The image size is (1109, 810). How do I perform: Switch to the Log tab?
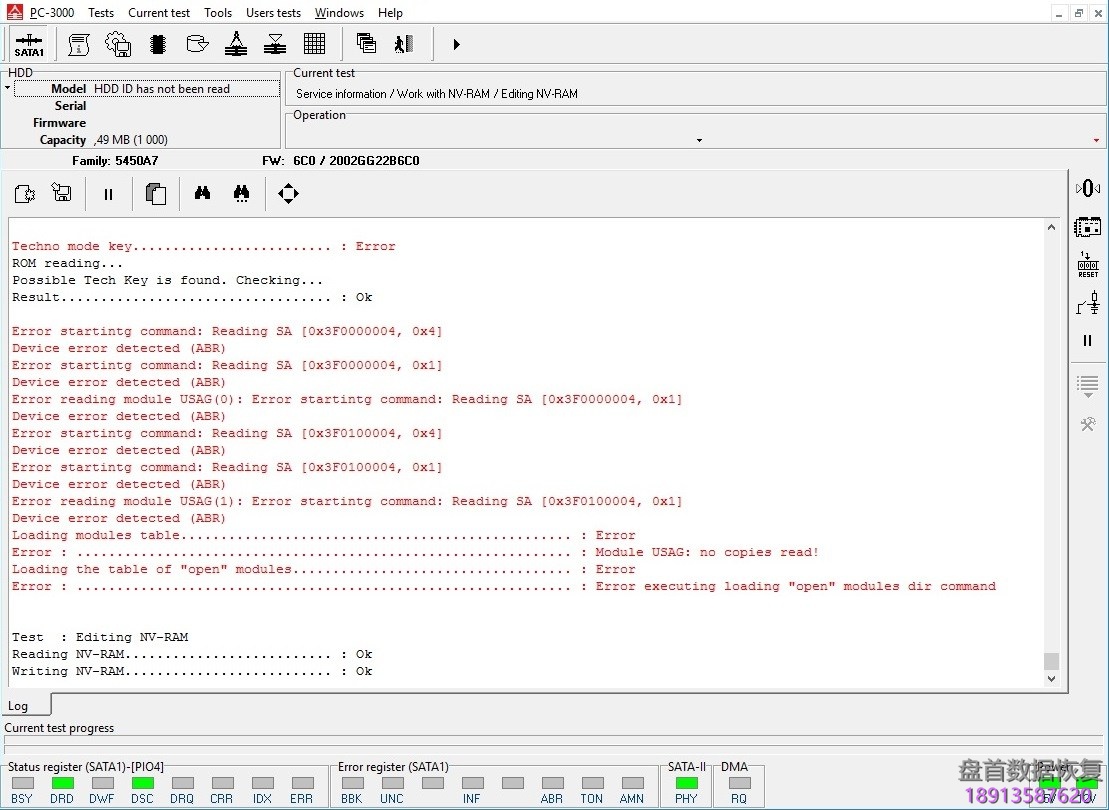[x=19, y=705]
